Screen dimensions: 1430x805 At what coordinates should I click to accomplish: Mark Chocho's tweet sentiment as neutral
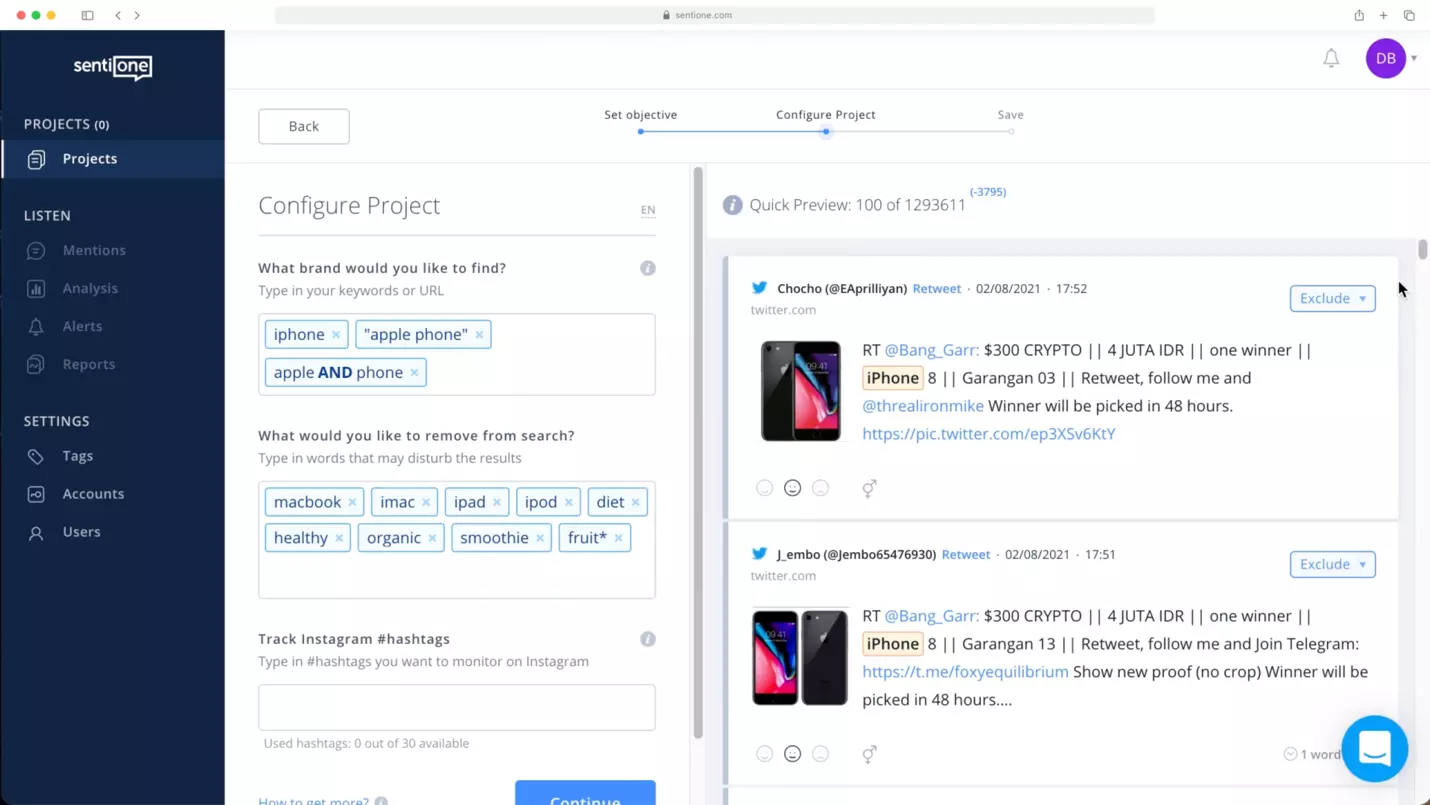792,488
